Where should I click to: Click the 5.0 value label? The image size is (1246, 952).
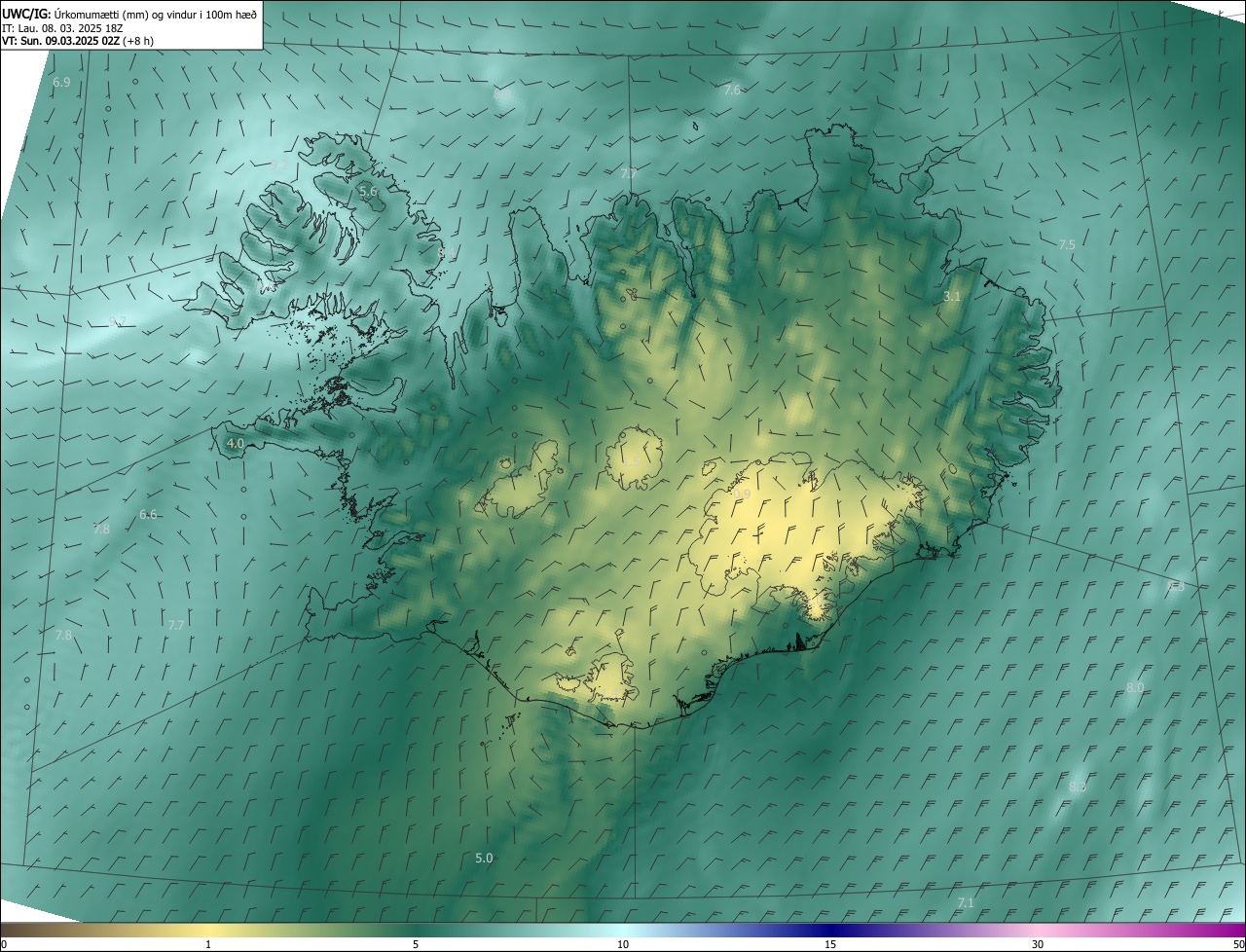point(484,858)
